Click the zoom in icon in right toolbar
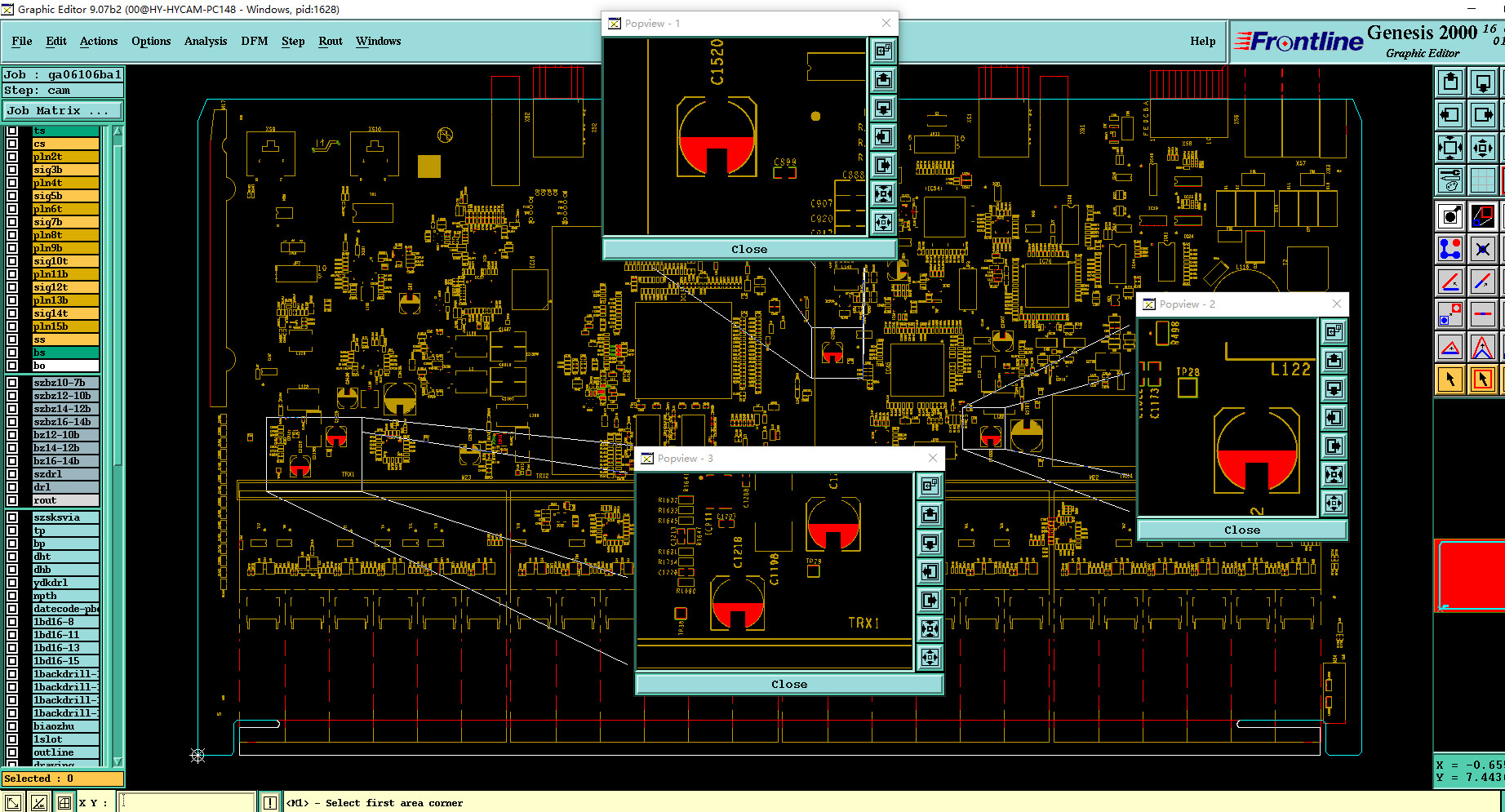The image size is (1505, 812). 1450,148
